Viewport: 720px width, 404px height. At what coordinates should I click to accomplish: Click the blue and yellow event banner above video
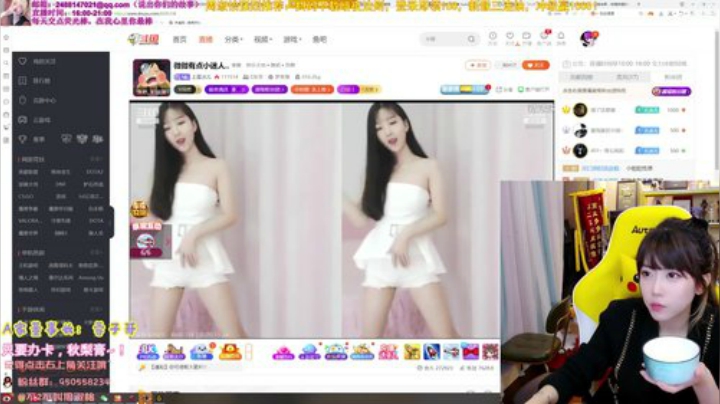[x=464, y=89]
